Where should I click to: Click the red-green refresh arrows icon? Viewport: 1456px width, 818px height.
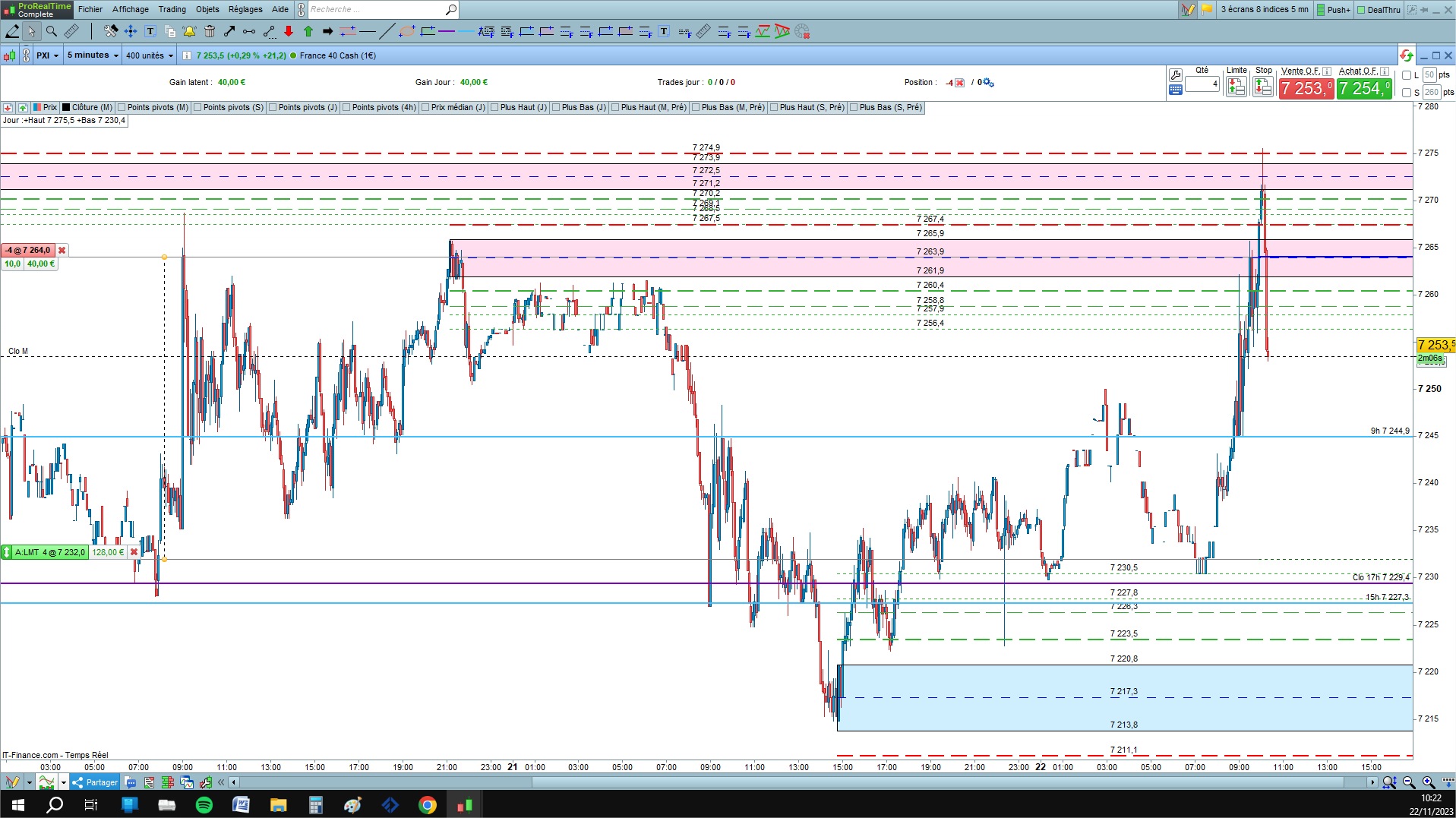pyautogui.click(x=1406, y=55)
